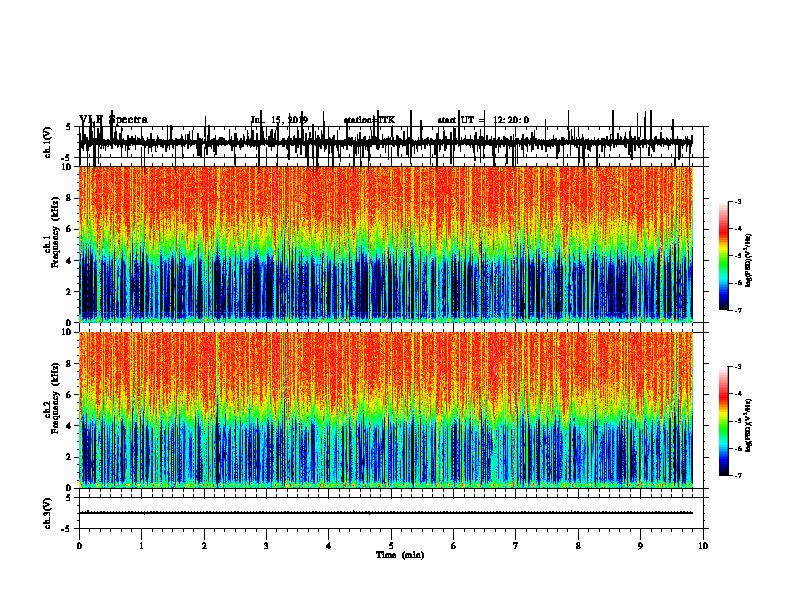Click the ch.2 frequency tick label "4"

[69, 426]
